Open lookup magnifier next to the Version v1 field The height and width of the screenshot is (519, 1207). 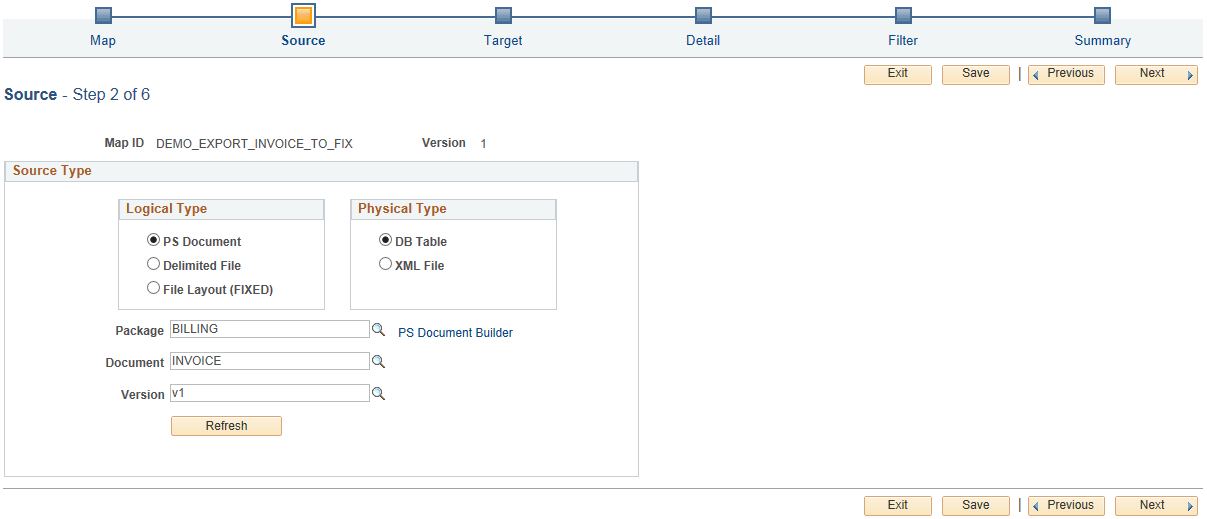378,394
